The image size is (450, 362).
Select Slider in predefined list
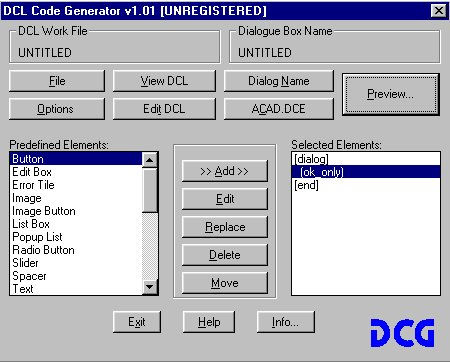pyautogui.click(x=76, y=263)
